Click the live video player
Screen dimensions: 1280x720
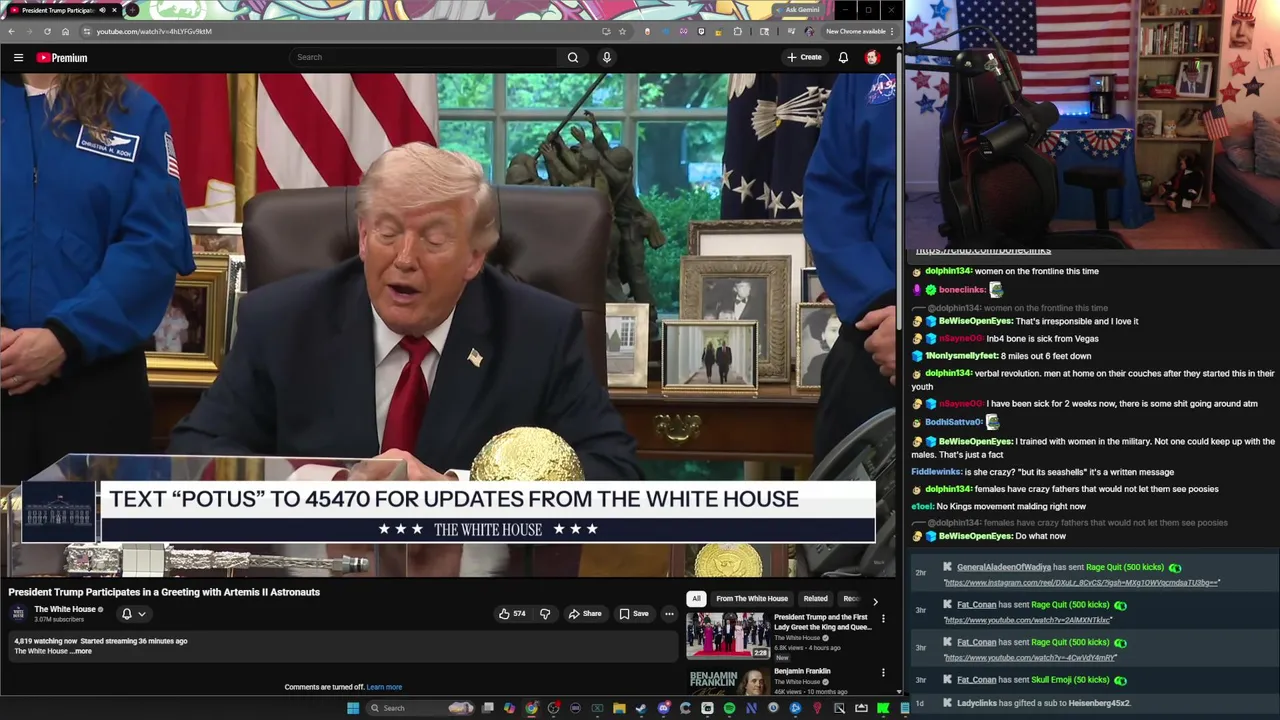448,325
